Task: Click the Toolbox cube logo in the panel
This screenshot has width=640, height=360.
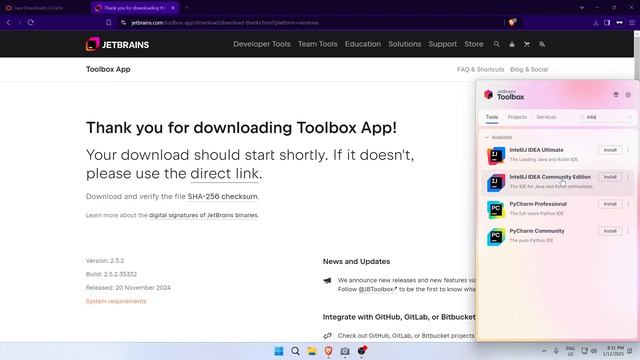Action: (488, 95)
